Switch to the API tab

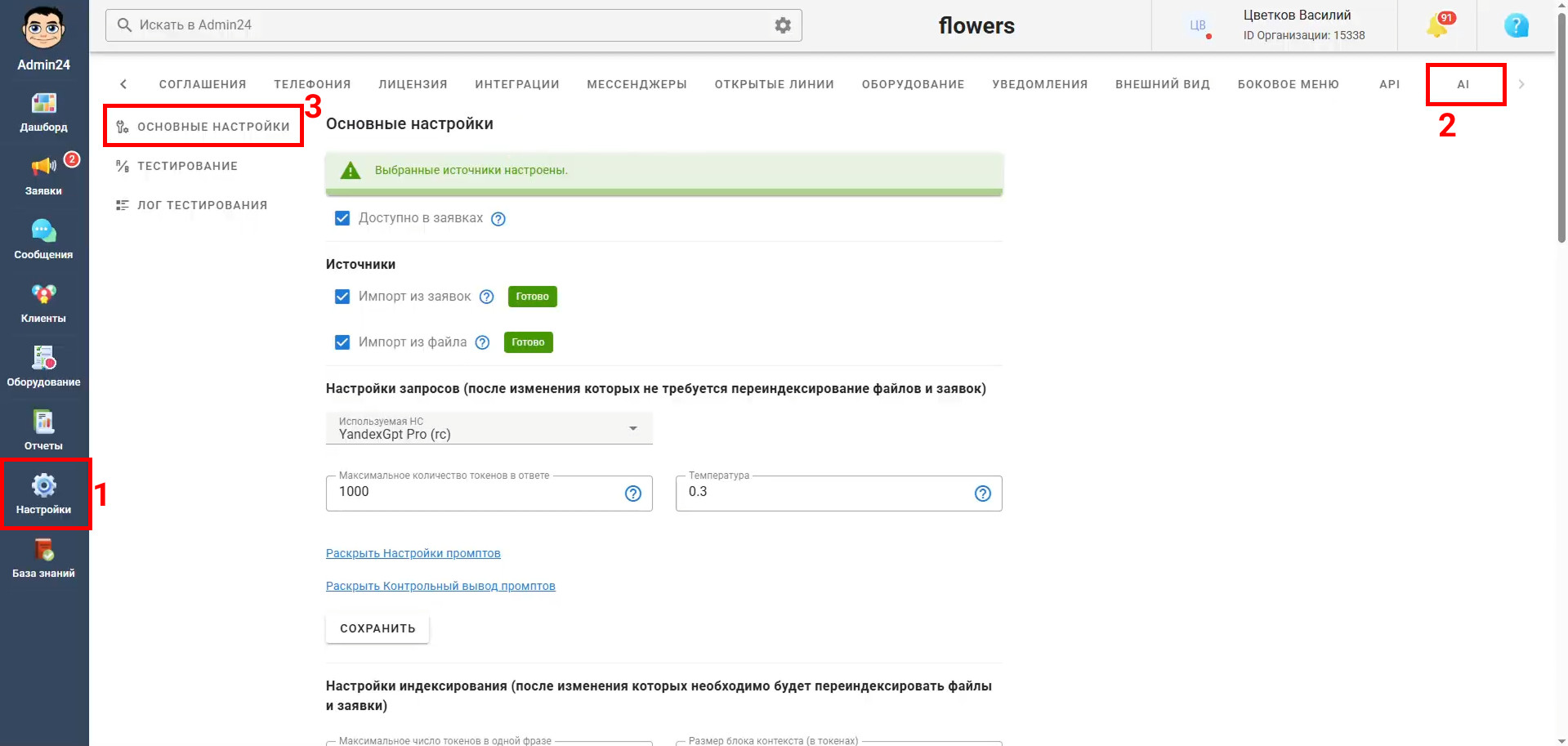(1390, 84)
